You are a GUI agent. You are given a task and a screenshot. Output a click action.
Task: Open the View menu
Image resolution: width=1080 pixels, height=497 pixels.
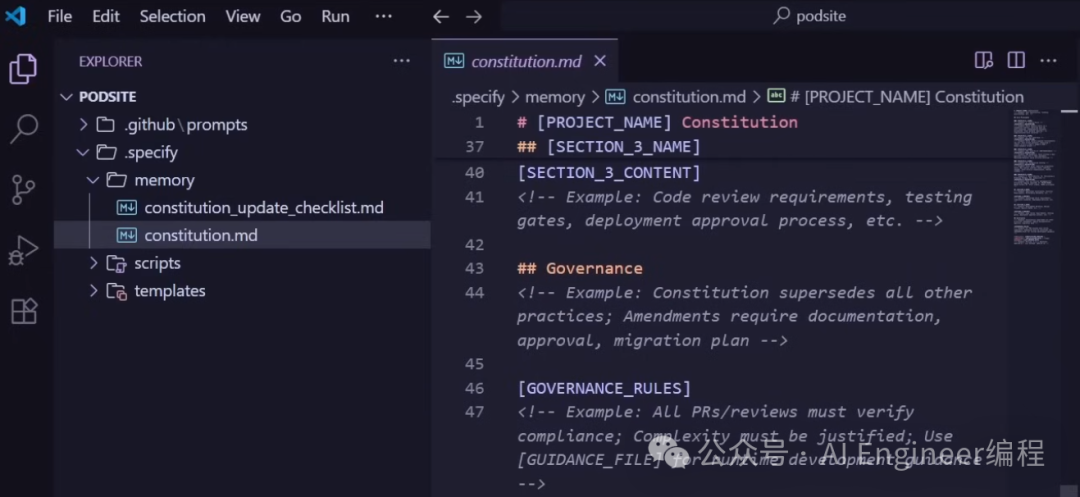pyautogui.click(x=243, y=17)
